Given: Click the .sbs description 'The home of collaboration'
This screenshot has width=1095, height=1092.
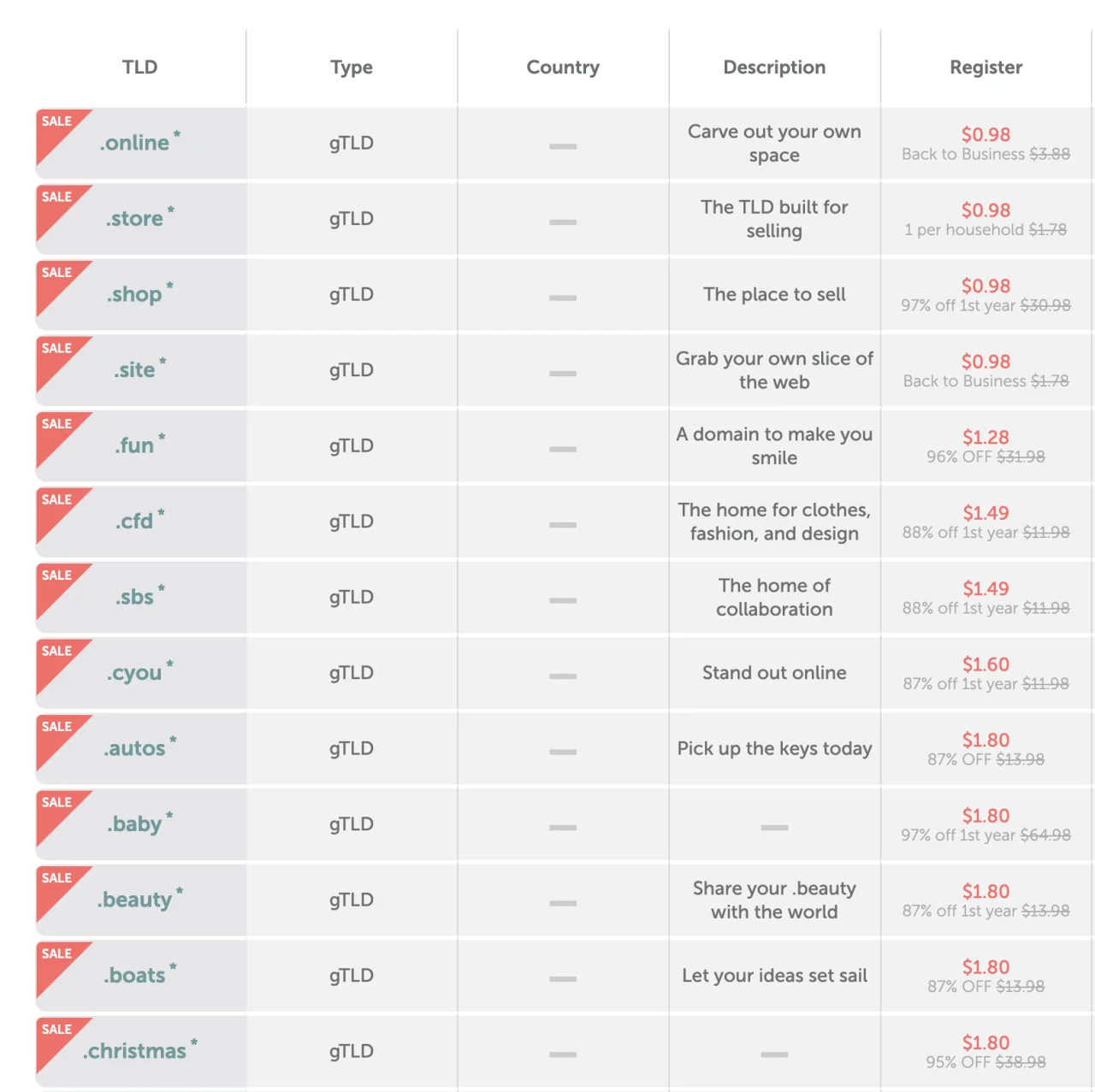Looking at the screenshot, I should 774,597.
